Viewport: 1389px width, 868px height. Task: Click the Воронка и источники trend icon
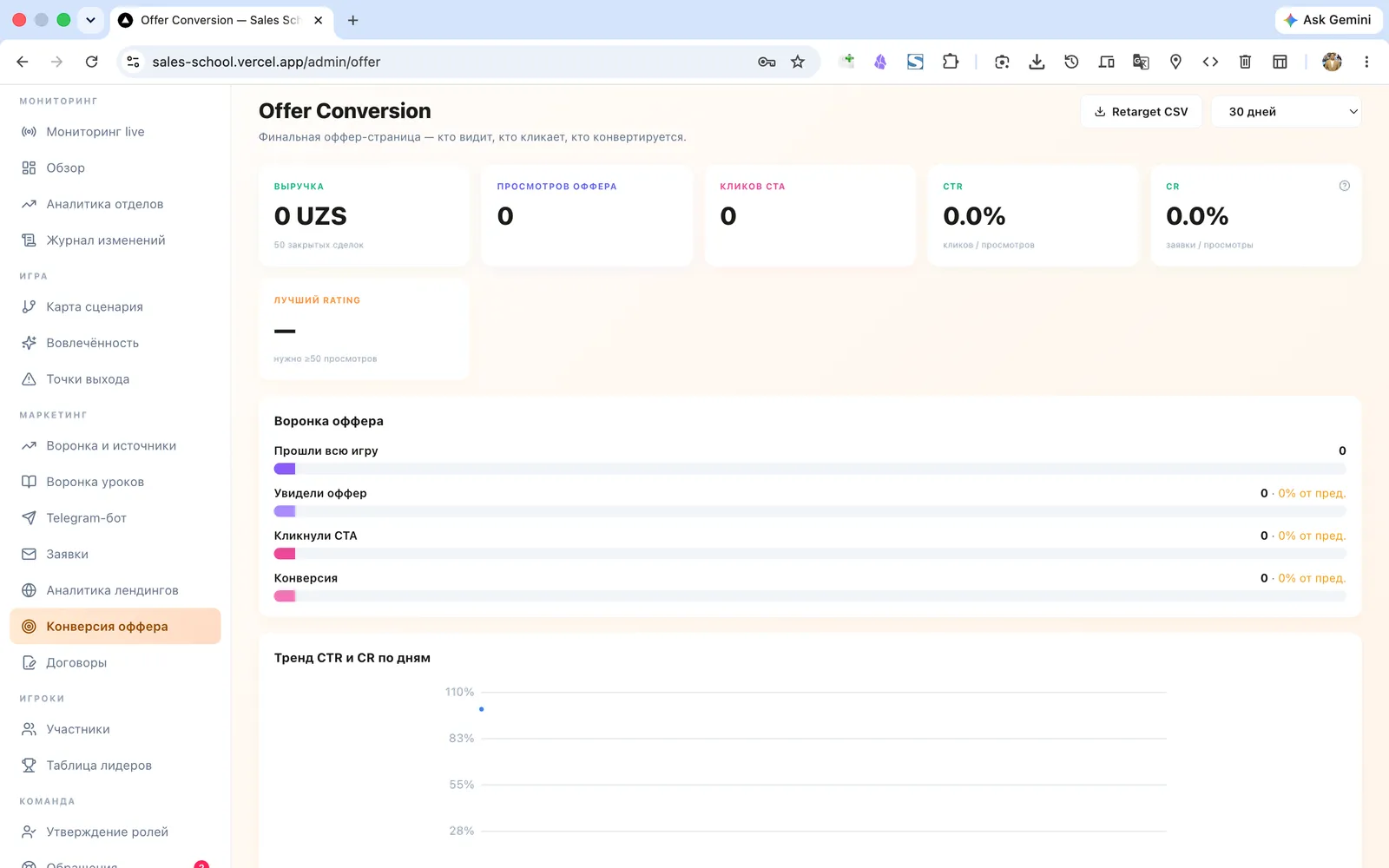pyautogui.click(x=29, y=445)
